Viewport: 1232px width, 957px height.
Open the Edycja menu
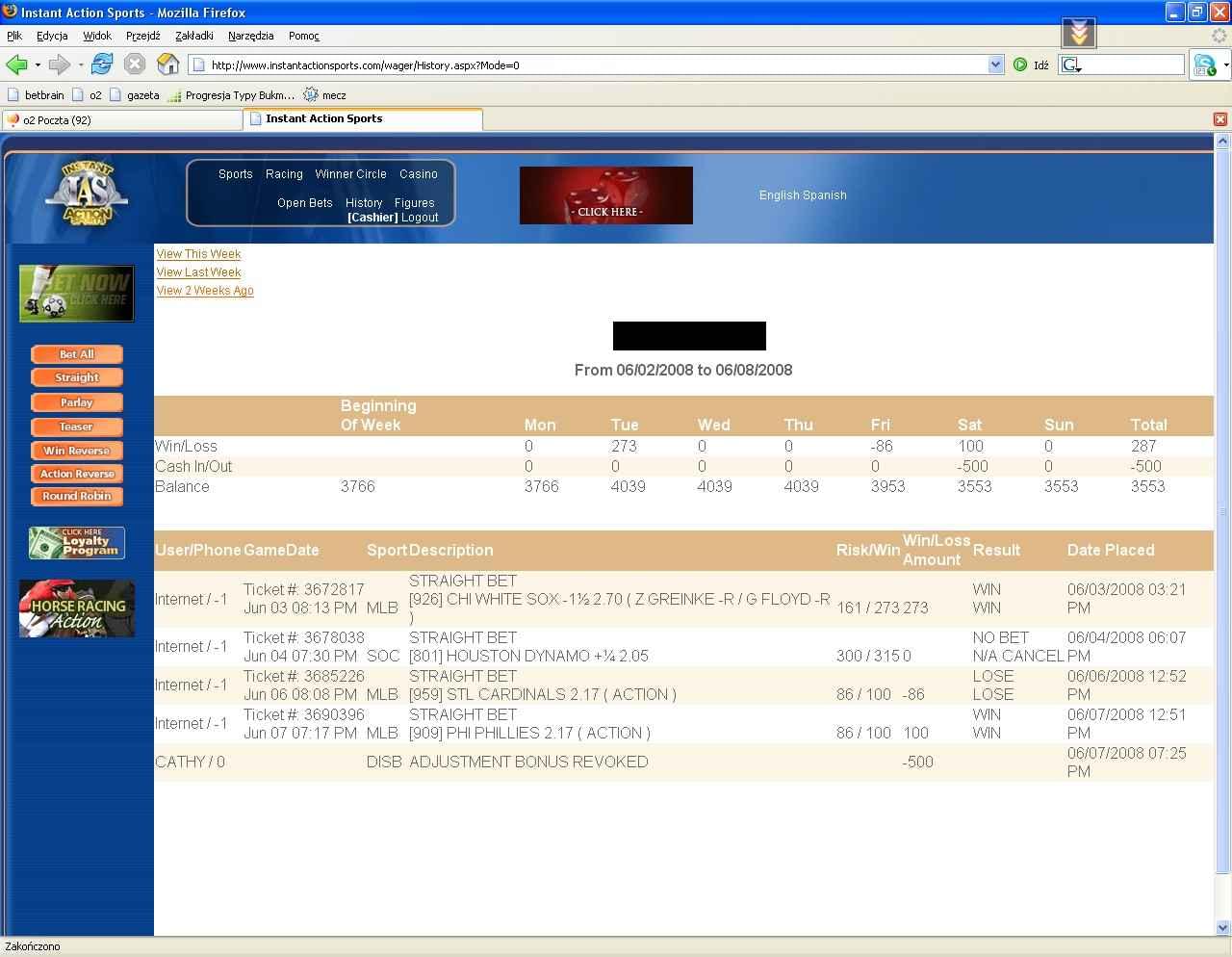52,36
